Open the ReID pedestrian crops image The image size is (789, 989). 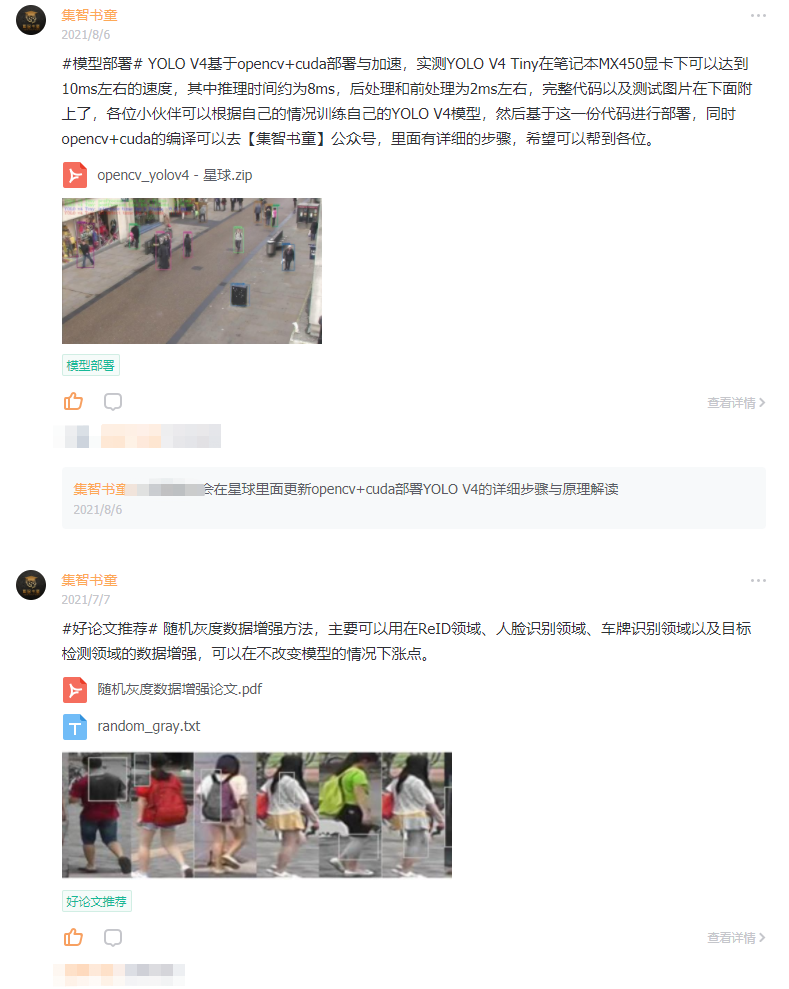[257, 815]
